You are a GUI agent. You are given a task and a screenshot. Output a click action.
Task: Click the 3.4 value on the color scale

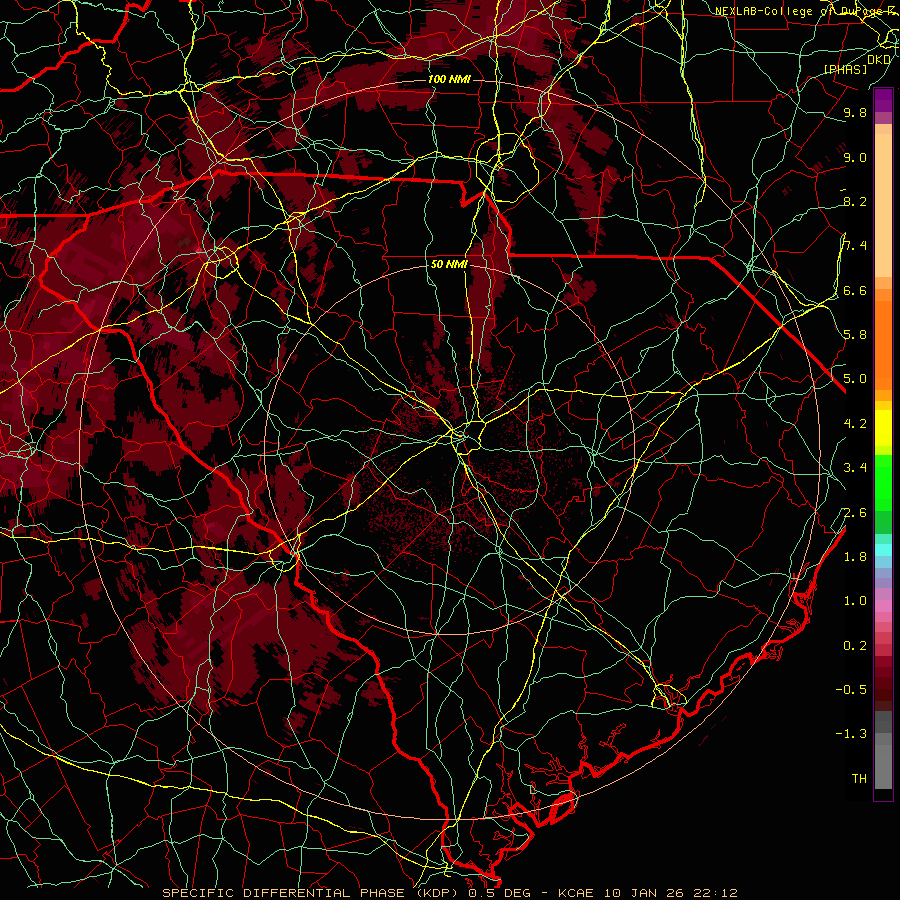(x=855, y=468)
